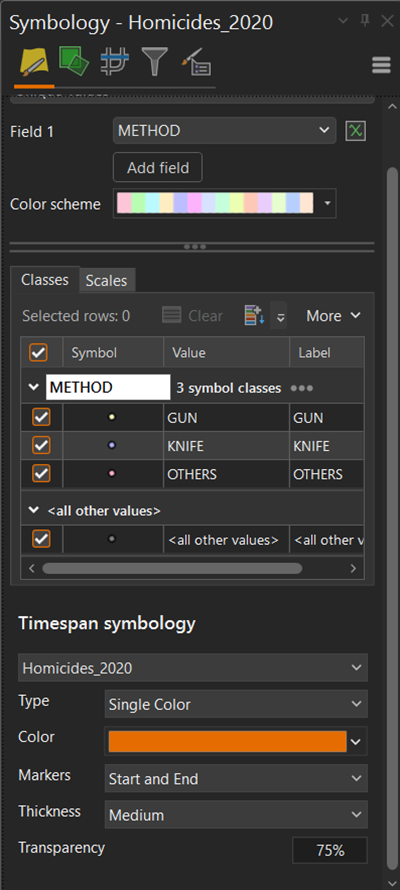Image resolution: width=400 pixels, height=890 pixels.
Task: Toggle the pane auto-hide pin
Action: tap(365, 21)
